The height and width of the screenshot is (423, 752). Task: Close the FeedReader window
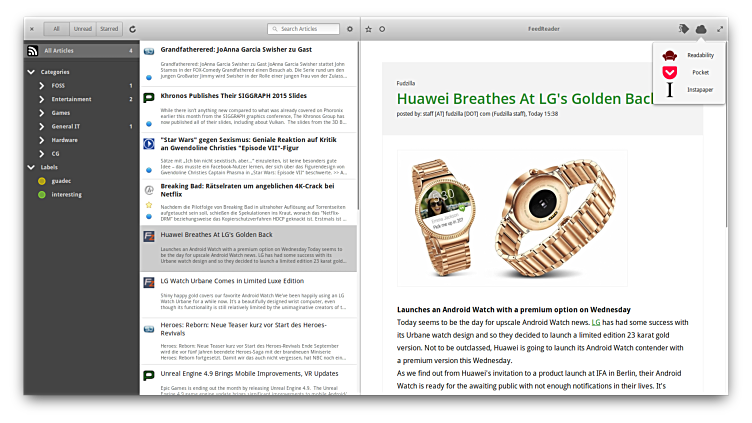click(32, 29)
